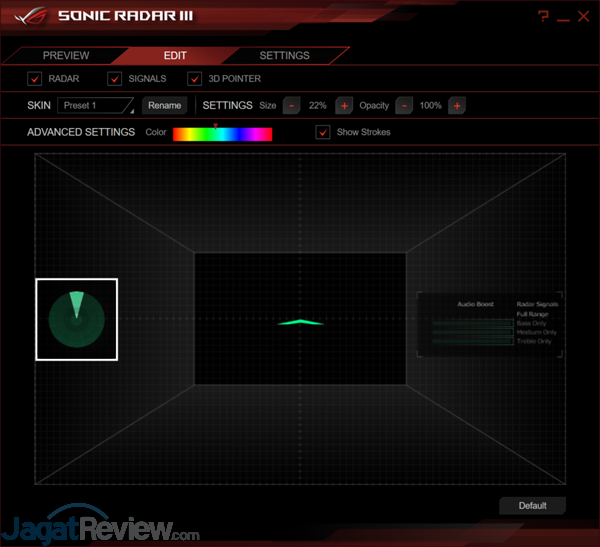
Task: Click the red Color slider marker
Action: pos(215,126)
